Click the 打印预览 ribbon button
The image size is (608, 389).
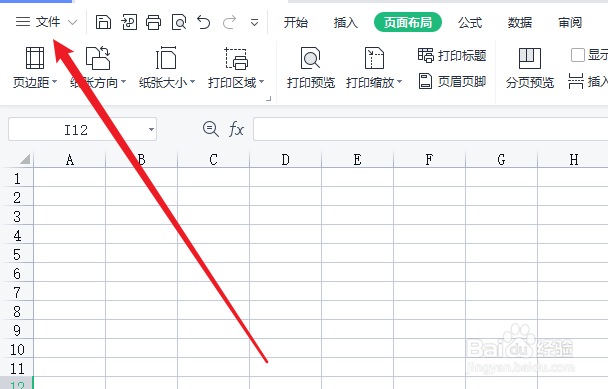click(x=311, y=67)
